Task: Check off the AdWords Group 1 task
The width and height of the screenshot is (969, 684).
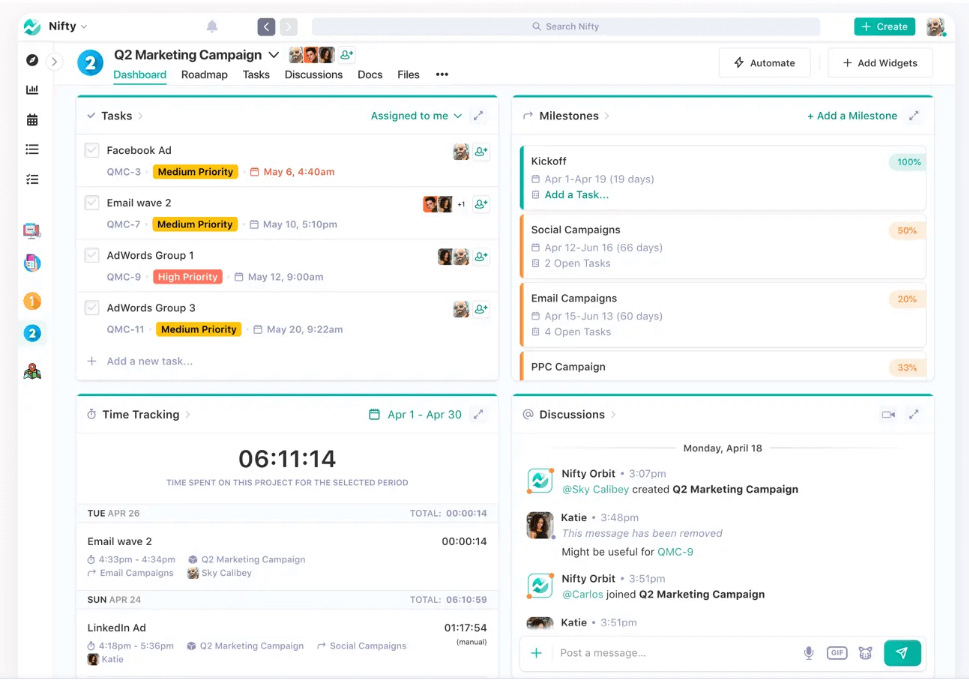Action: click(92, 255)
